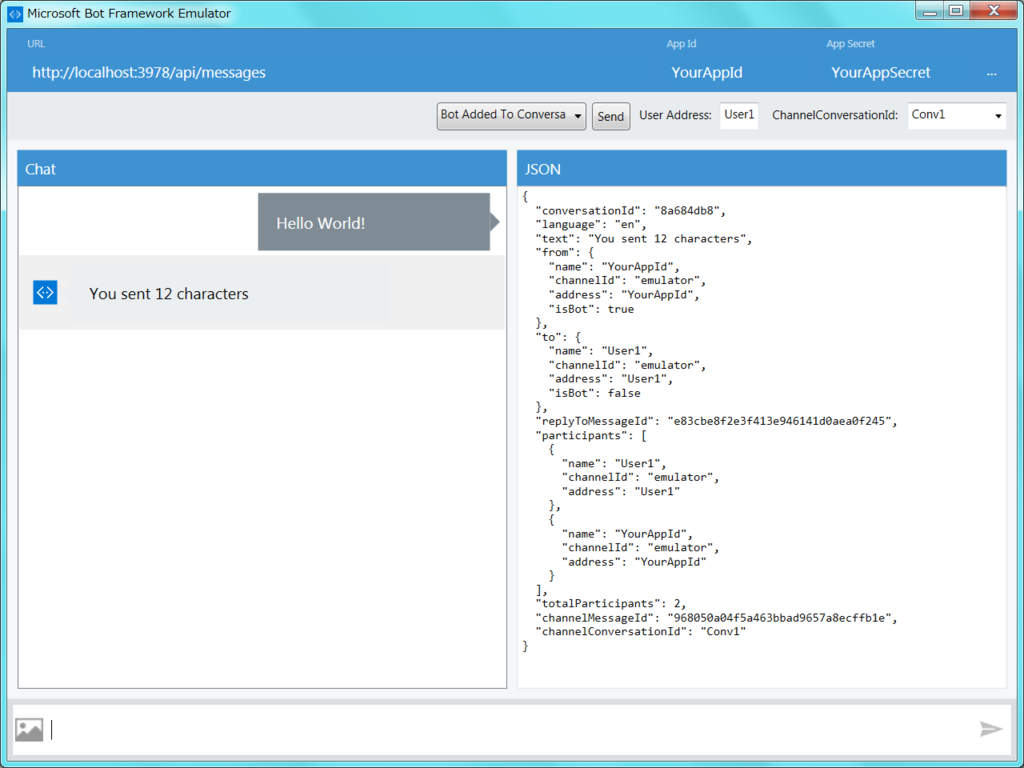Viewport: 1024px width, 768px height.
Task: Click the "totalParticipants": 2 line
Action: click(610, 603)
